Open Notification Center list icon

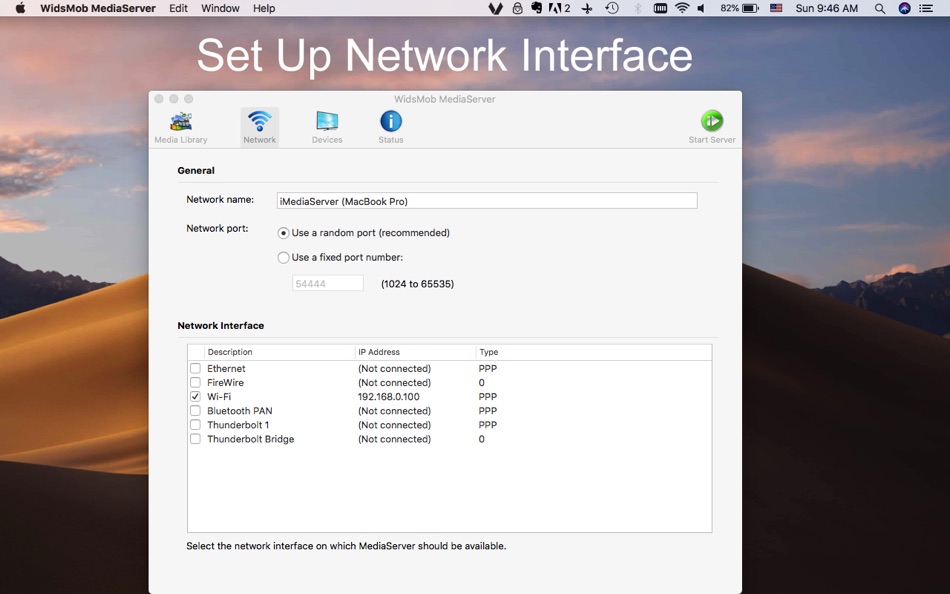coord(926,8)
